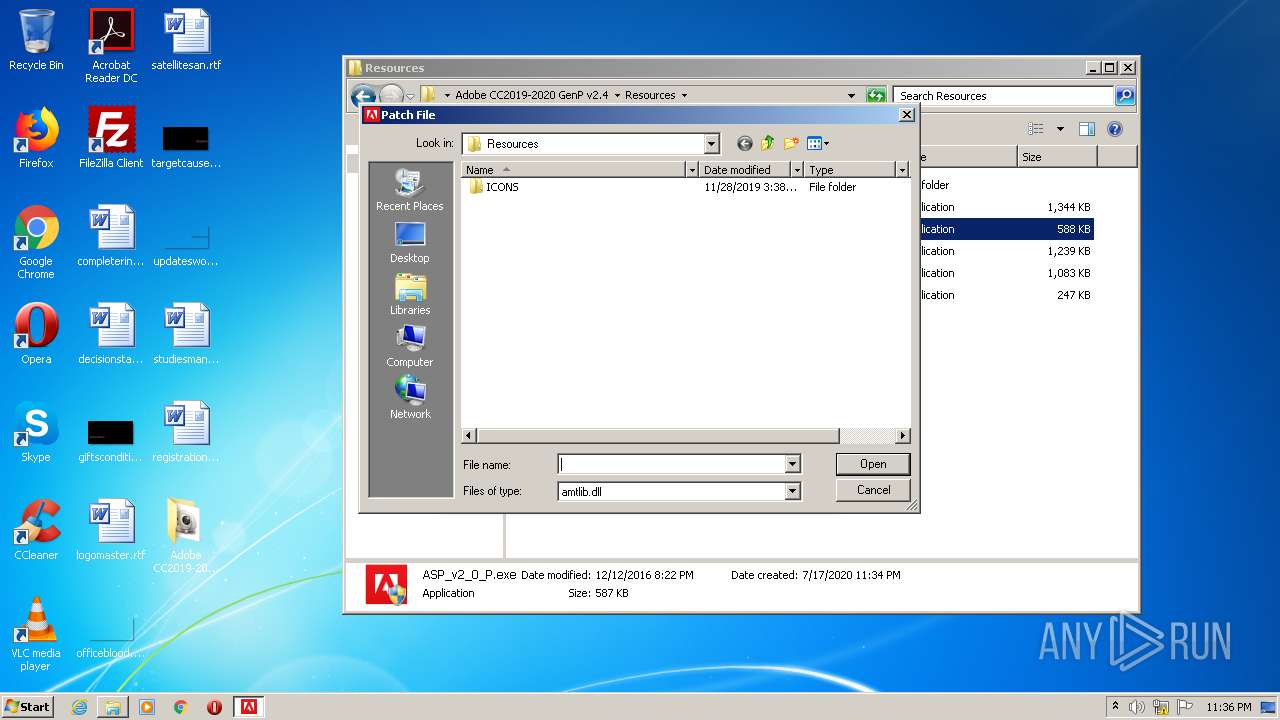Viewport: 1280px width, 720px height.
Task: Toggle the preview pane in Explorer
Action: click(1087, 129)
